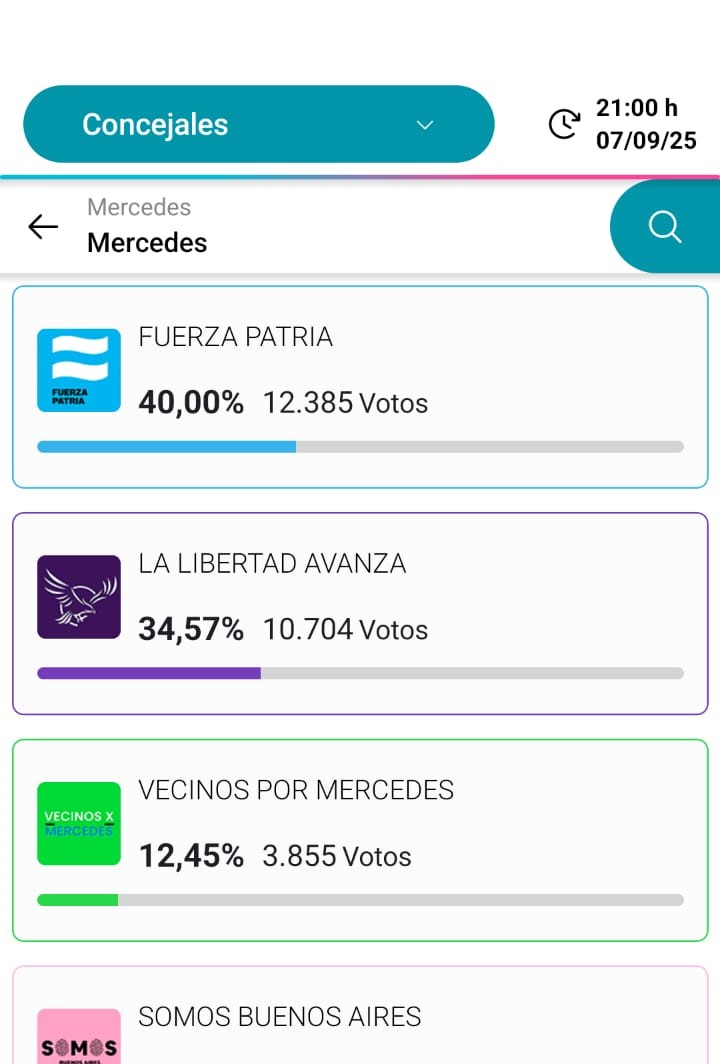
Task: Click the bold Mercedes section title
Action: (147, 243)
